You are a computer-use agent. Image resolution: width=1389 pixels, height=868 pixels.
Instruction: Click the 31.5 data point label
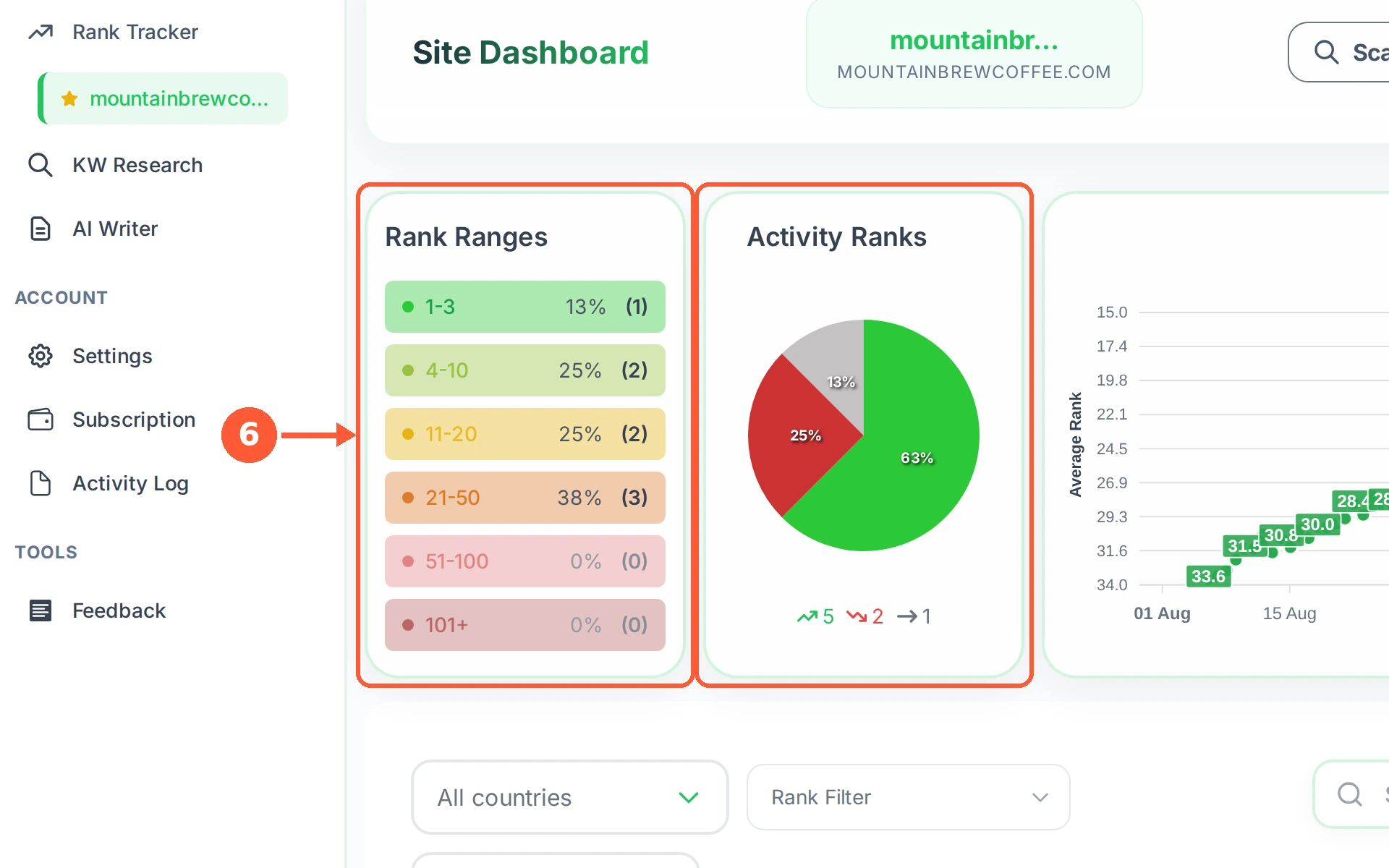pos(1244,546)
